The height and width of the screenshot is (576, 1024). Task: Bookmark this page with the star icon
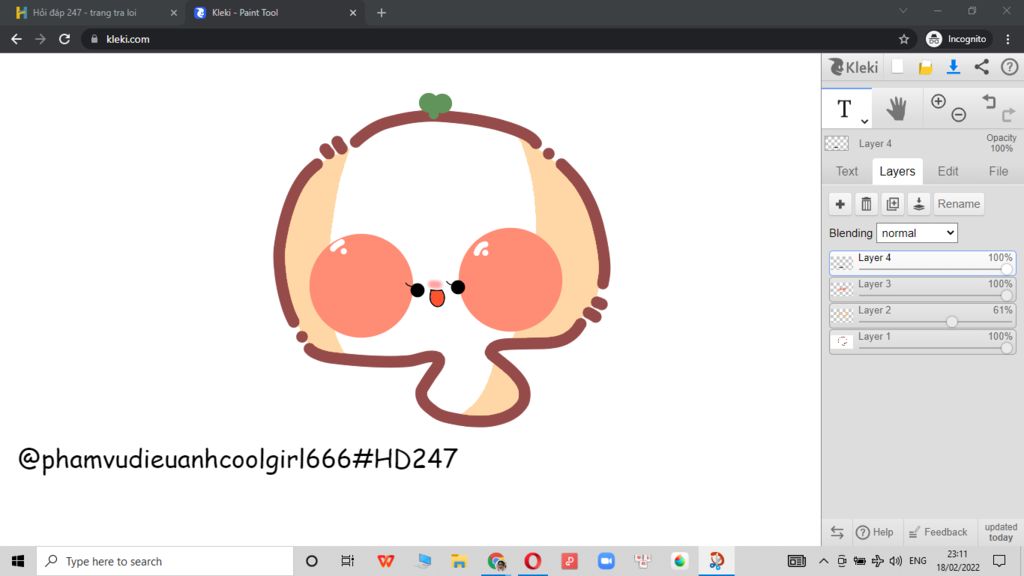coord(904,39)
